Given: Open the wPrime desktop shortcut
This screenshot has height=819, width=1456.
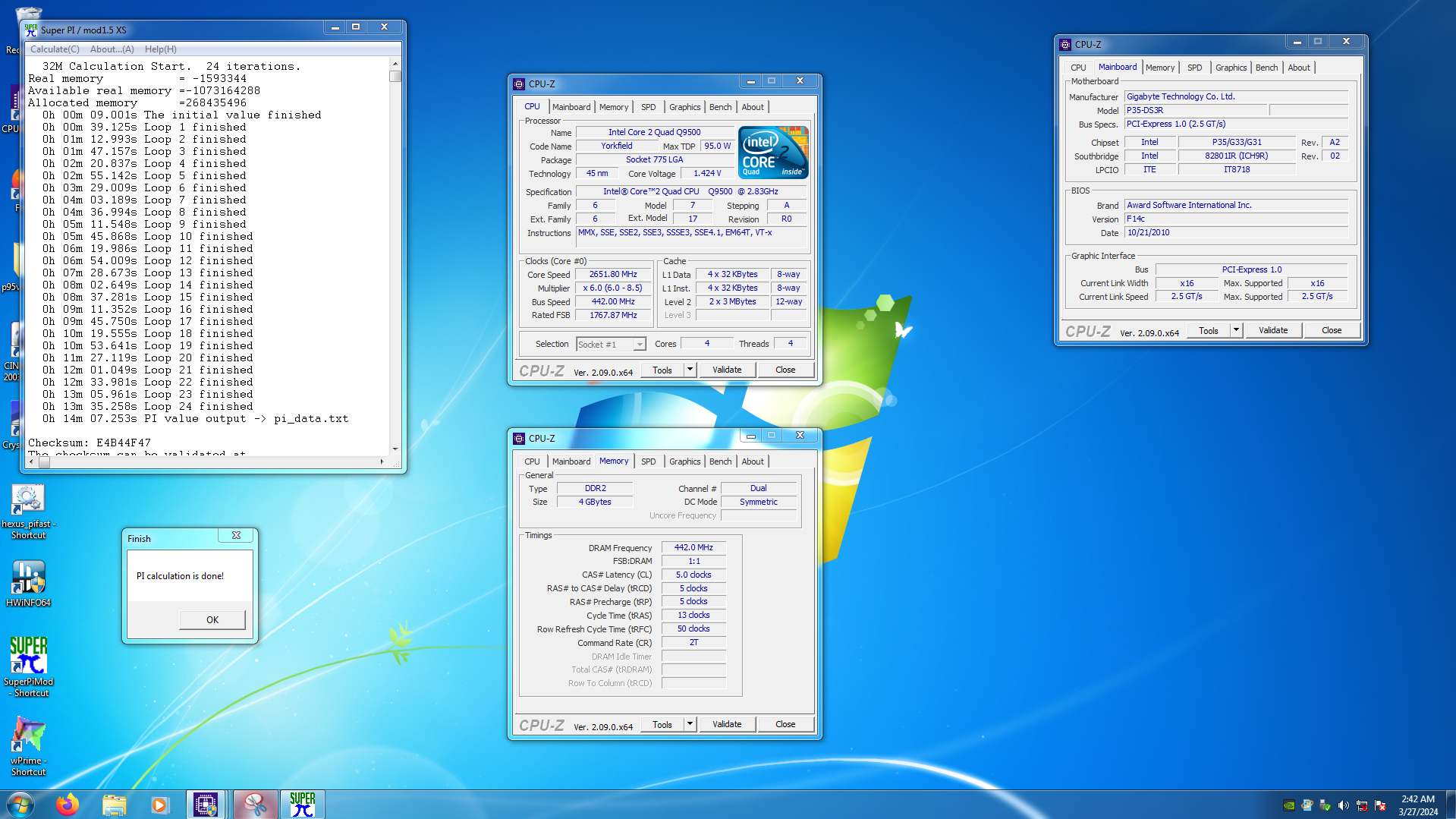Looking at the screenshot, I should pos(28,746).
